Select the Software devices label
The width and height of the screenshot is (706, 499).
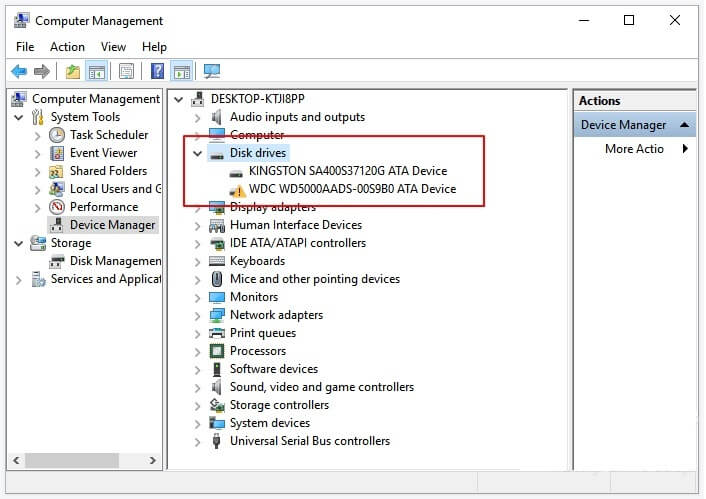(274, 369)
